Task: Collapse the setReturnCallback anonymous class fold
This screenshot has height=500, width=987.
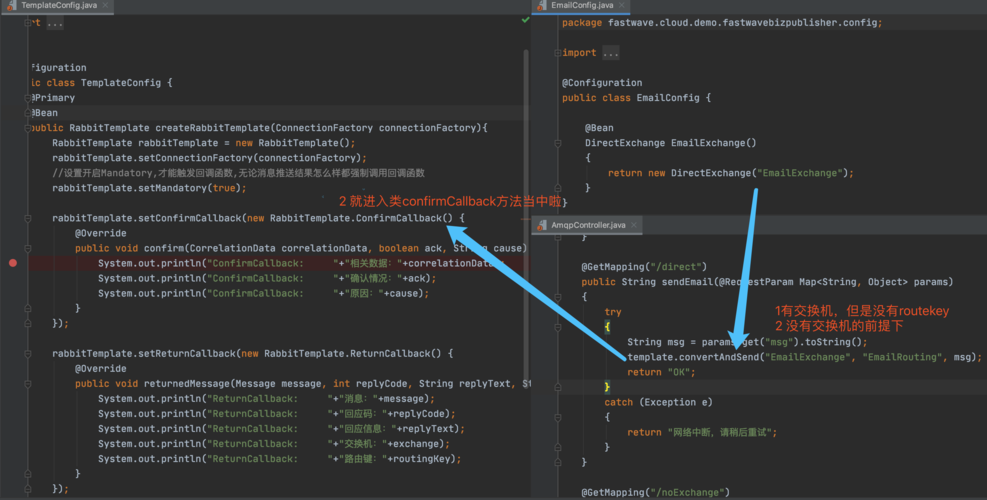Action: (28, 353)
